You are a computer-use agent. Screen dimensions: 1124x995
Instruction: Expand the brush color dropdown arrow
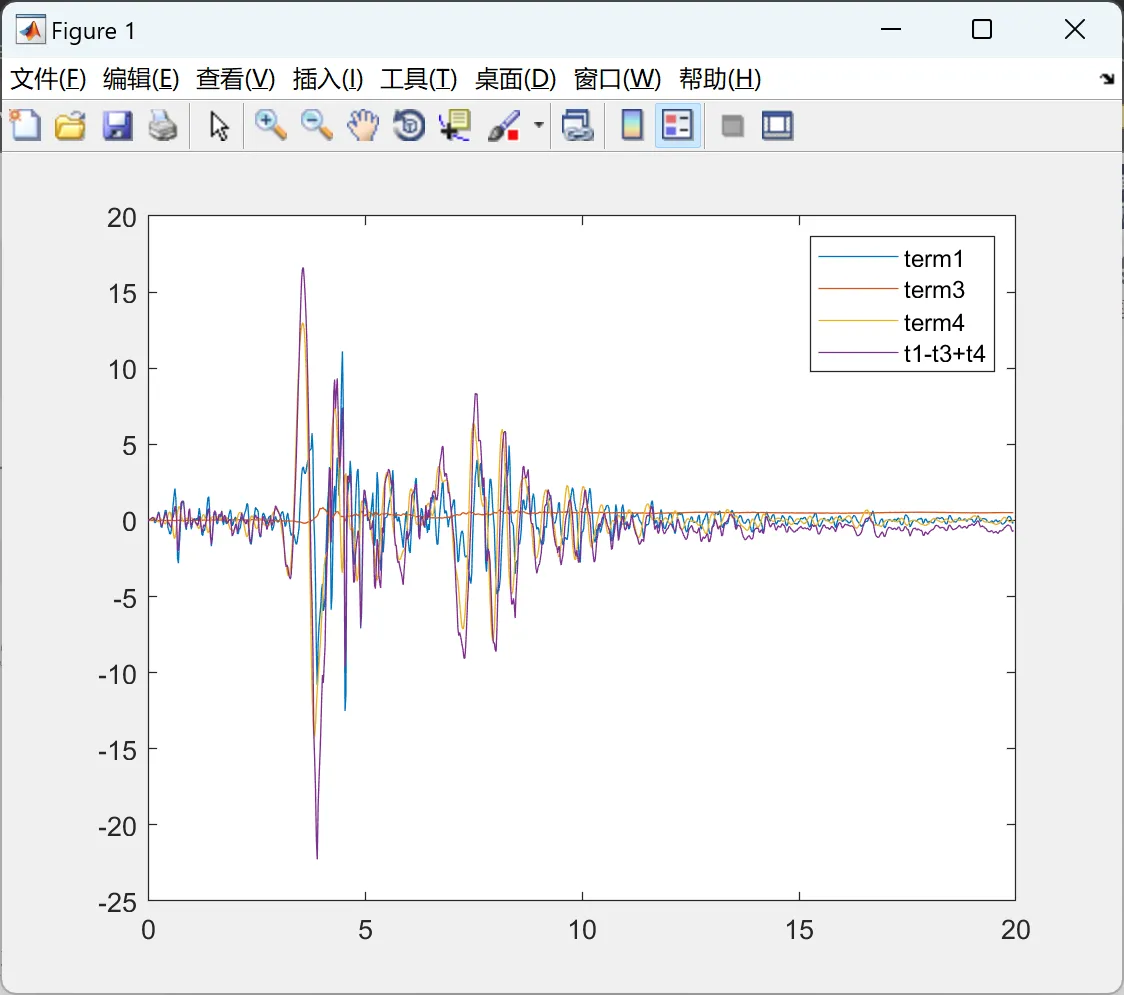(x=539, y=126)
